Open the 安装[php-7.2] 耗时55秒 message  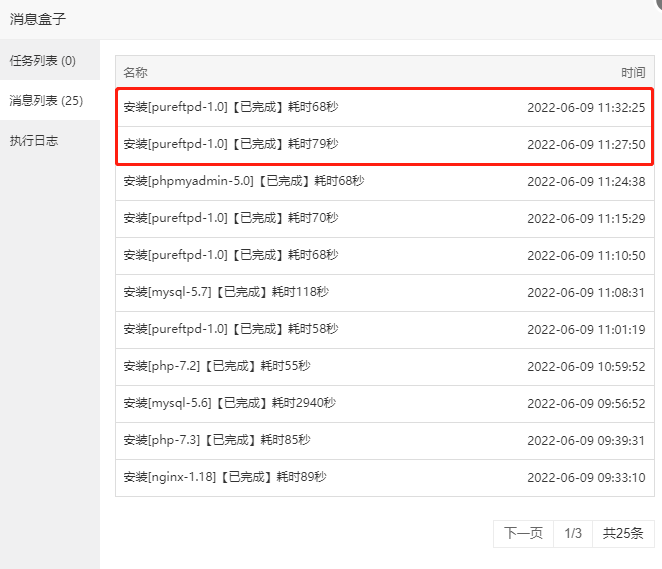click(x=385, y=366)
